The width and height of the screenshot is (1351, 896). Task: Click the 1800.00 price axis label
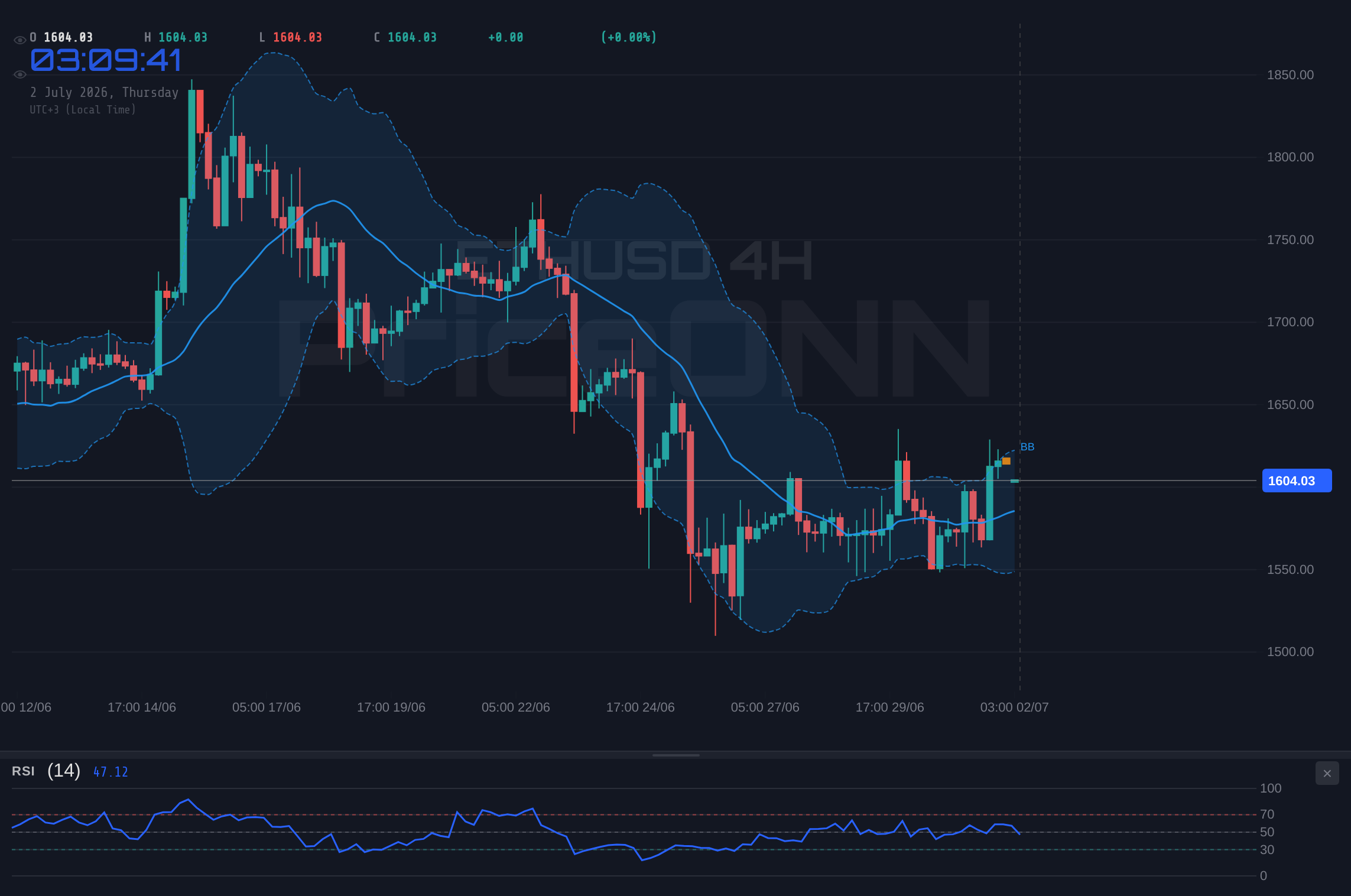(x=1290, y=157)
